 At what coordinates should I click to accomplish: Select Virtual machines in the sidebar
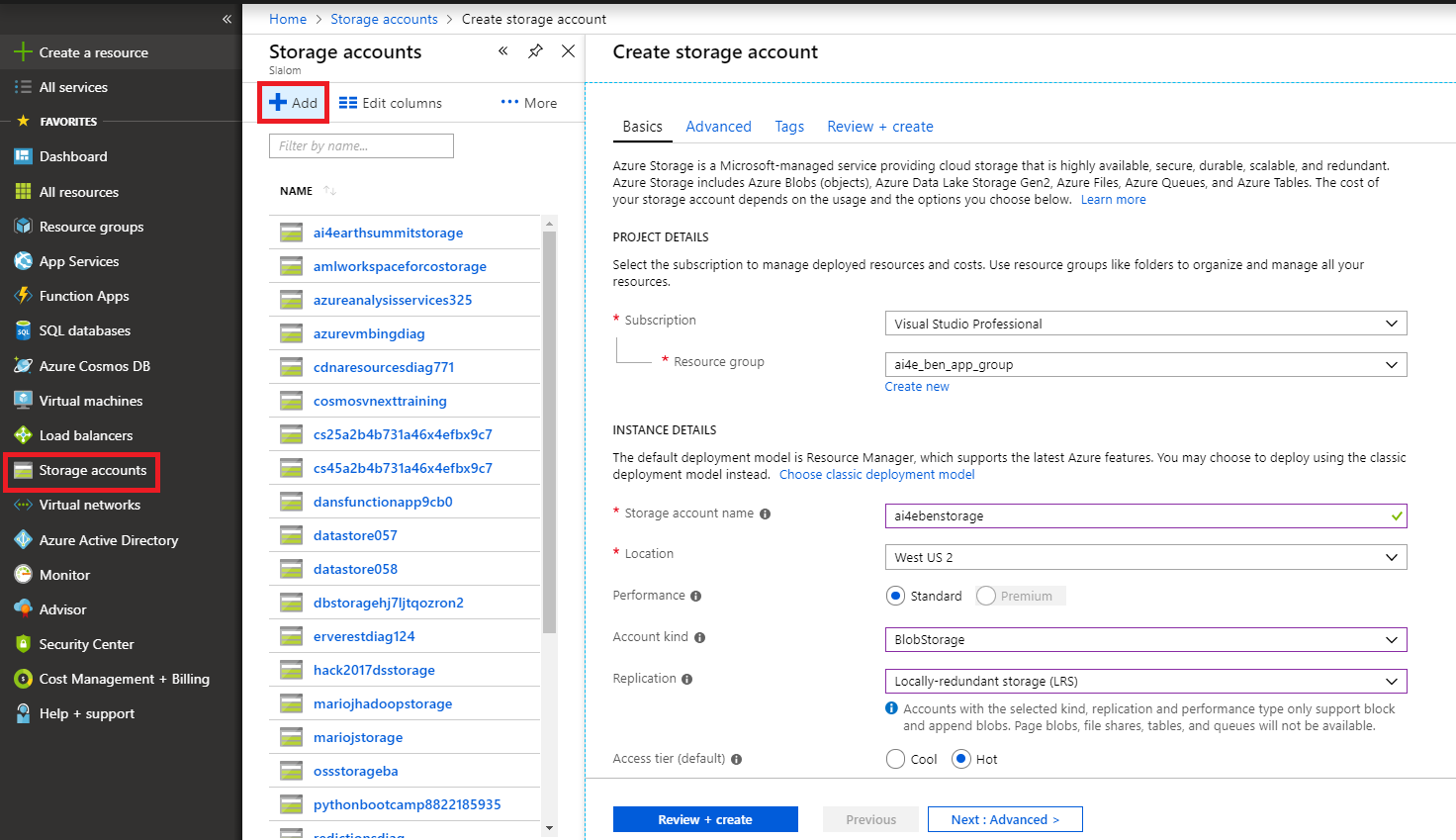[85, 400]
